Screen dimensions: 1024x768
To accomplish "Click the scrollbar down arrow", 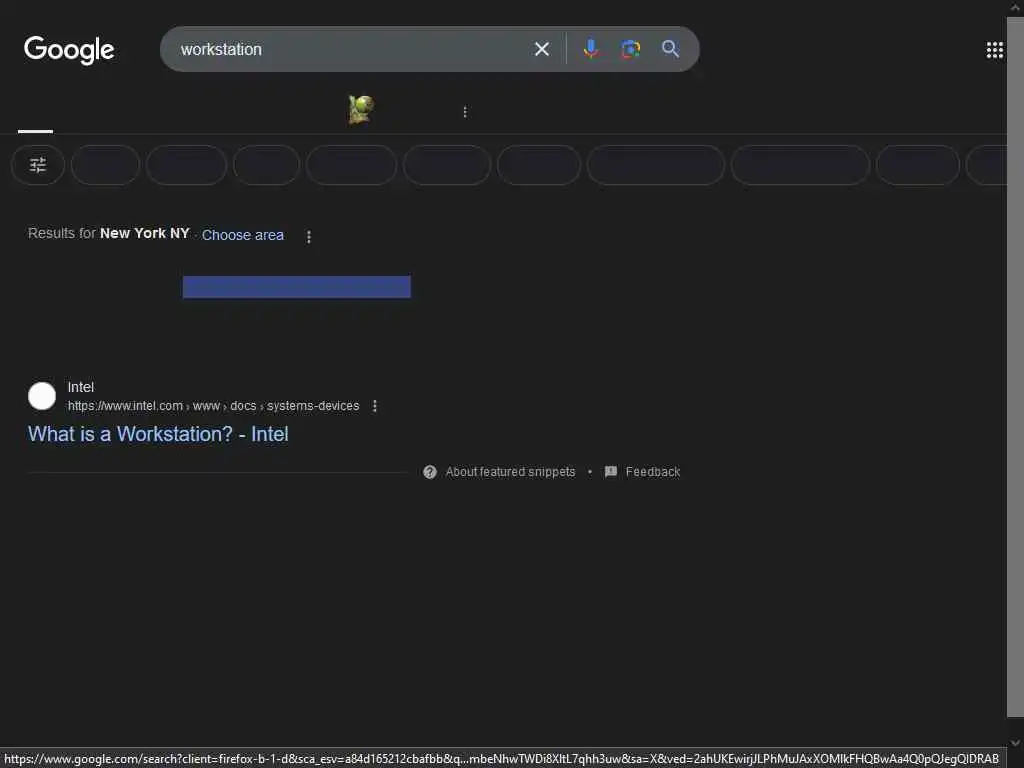I will coord(1015,743).
